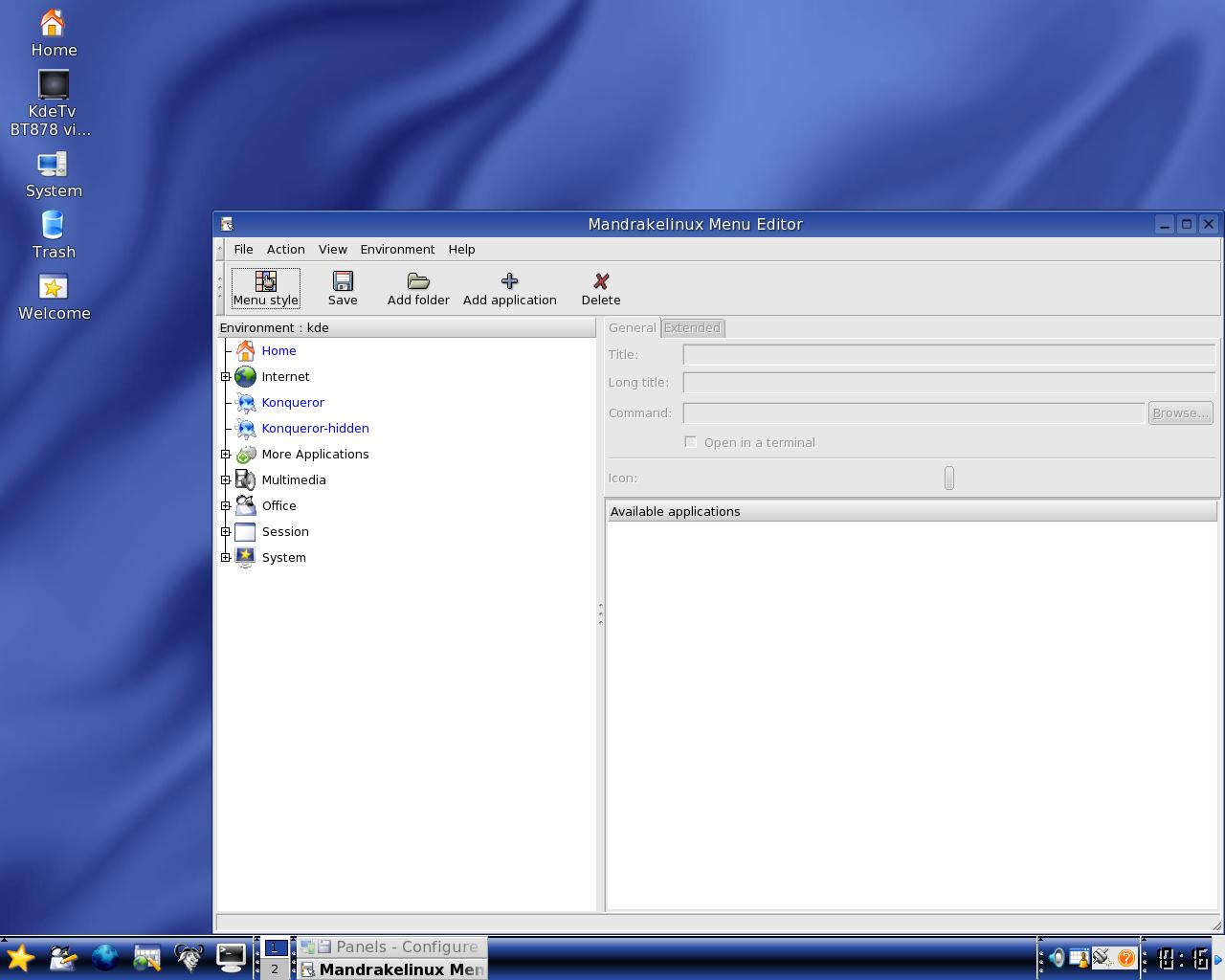Click the Menu Editor window menu icon

click(x=227, y=224)
